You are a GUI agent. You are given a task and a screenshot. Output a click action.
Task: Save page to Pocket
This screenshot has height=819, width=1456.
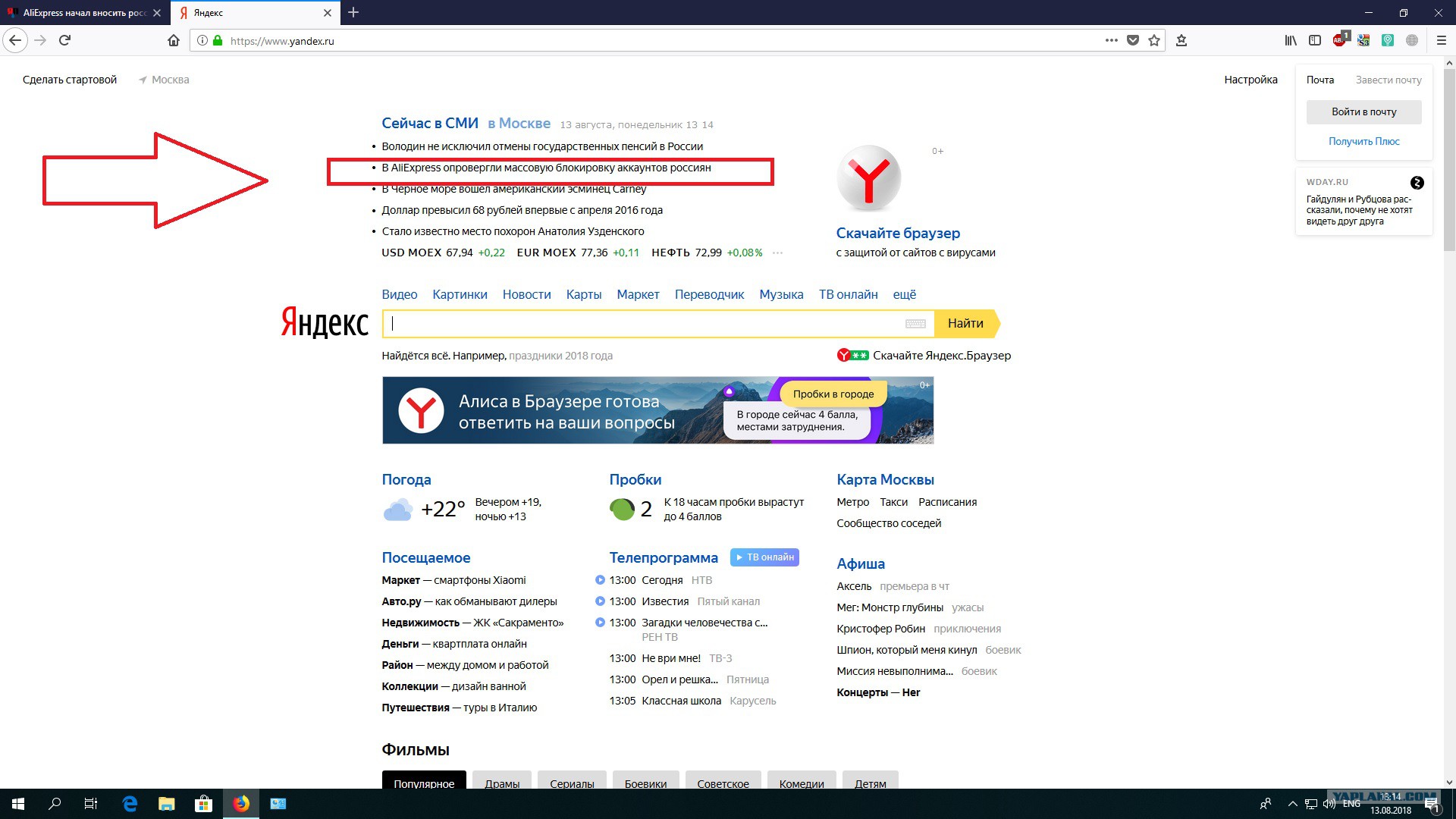1133,40
